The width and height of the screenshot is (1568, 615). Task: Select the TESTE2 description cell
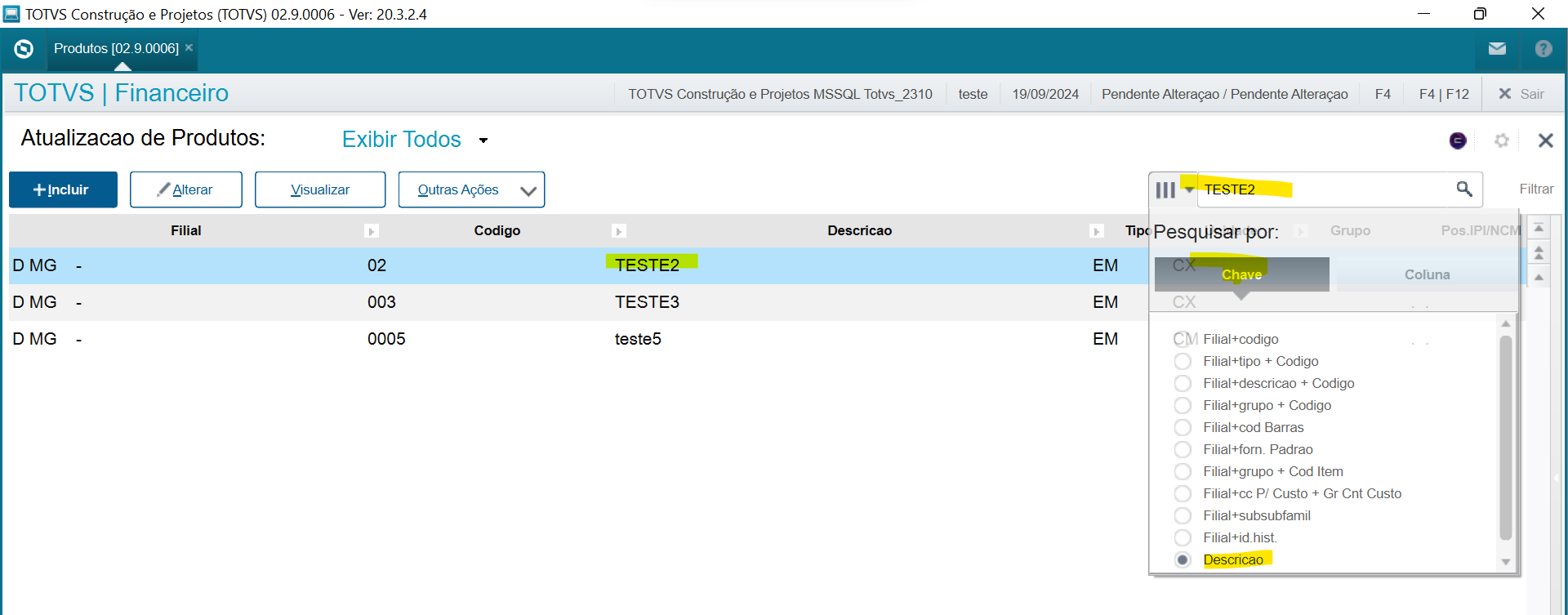647,265
